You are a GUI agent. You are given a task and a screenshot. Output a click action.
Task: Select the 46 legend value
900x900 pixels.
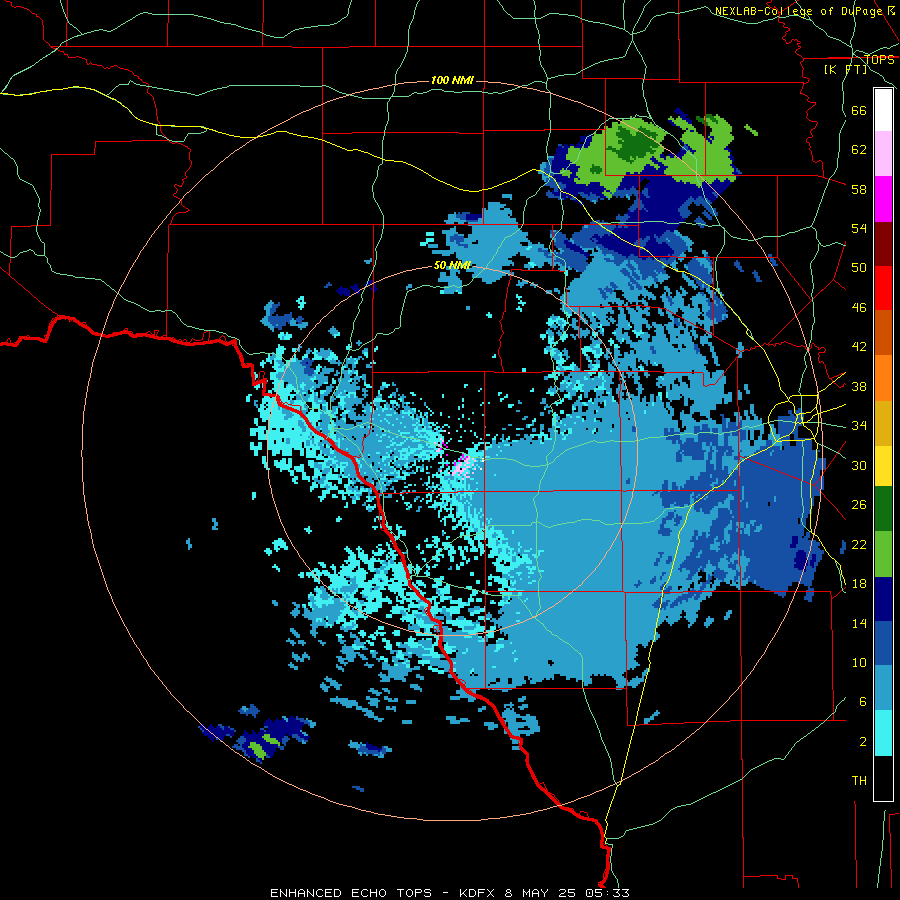859,308
